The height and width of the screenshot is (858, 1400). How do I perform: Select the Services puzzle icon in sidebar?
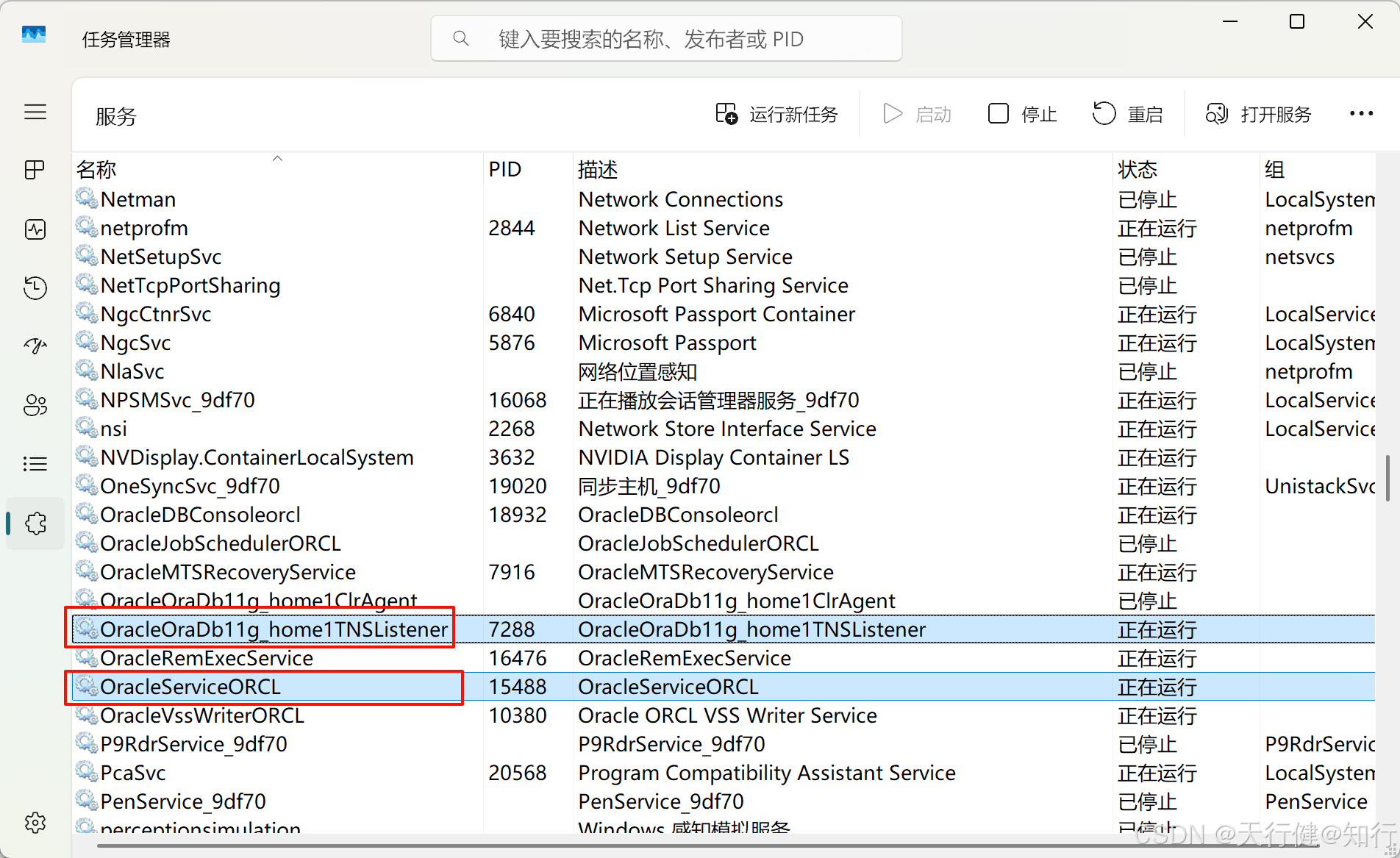(x=35, y=523)
